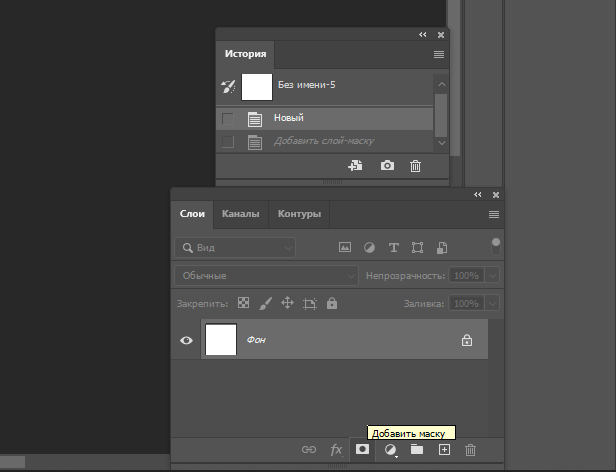Lock transparent pixels checkerboard icon
The width and height of the screenshot is (616, 472).
tap(244, 303)
